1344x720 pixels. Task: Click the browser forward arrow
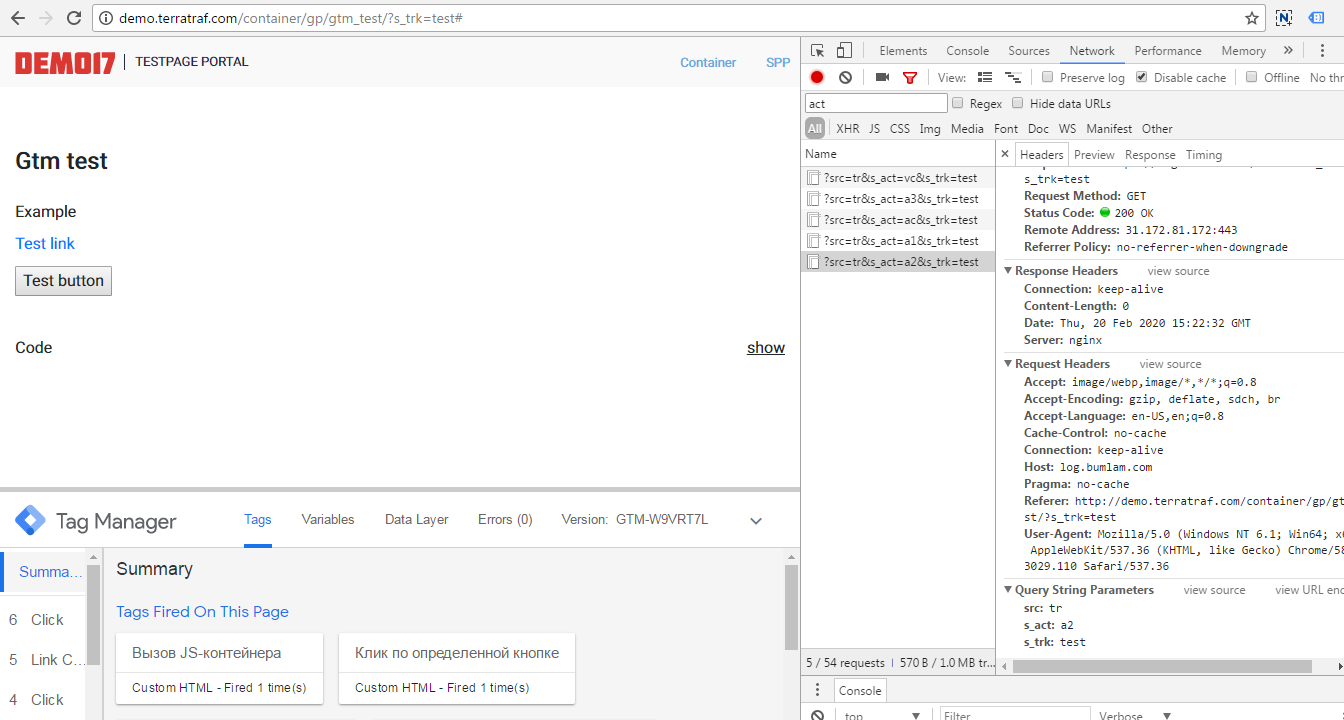(45, 18)
